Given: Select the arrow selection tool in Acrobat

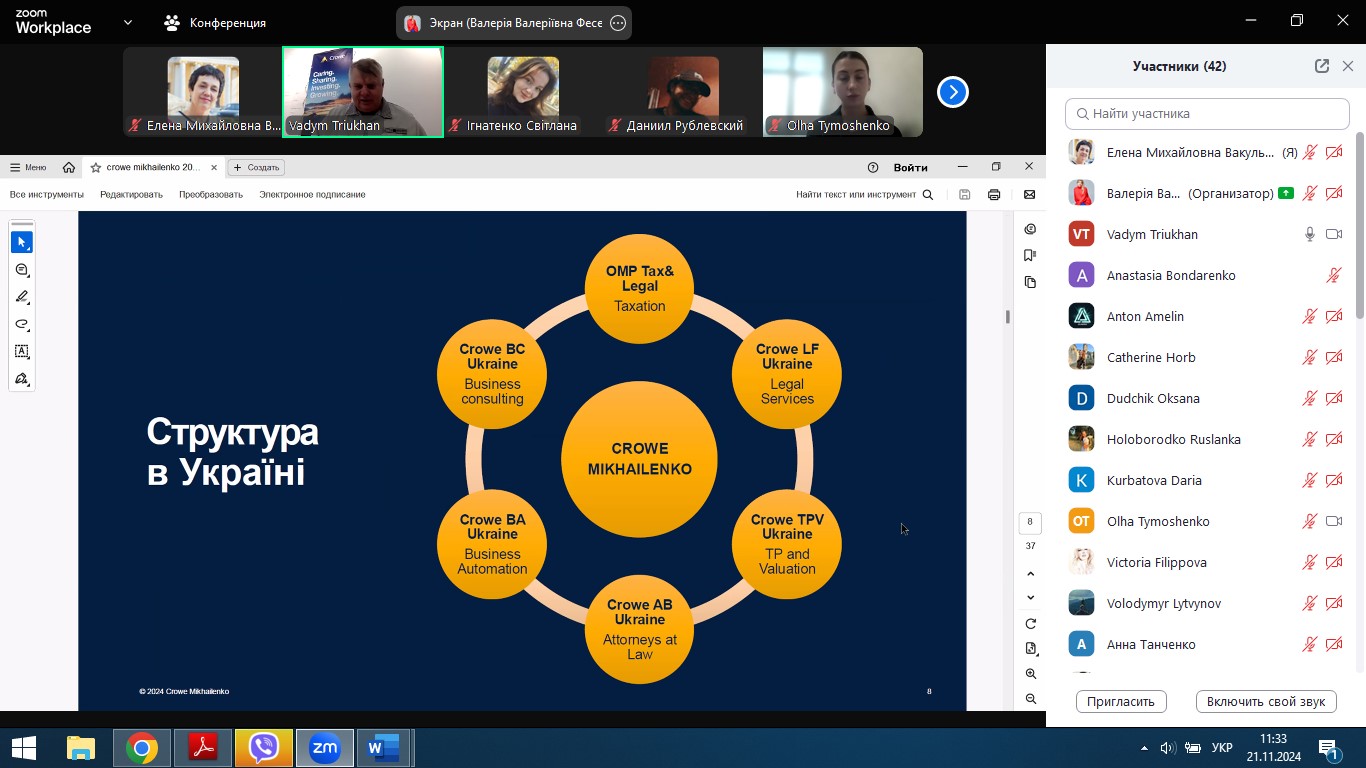Looking at the screenshot, I should [22, 242].
